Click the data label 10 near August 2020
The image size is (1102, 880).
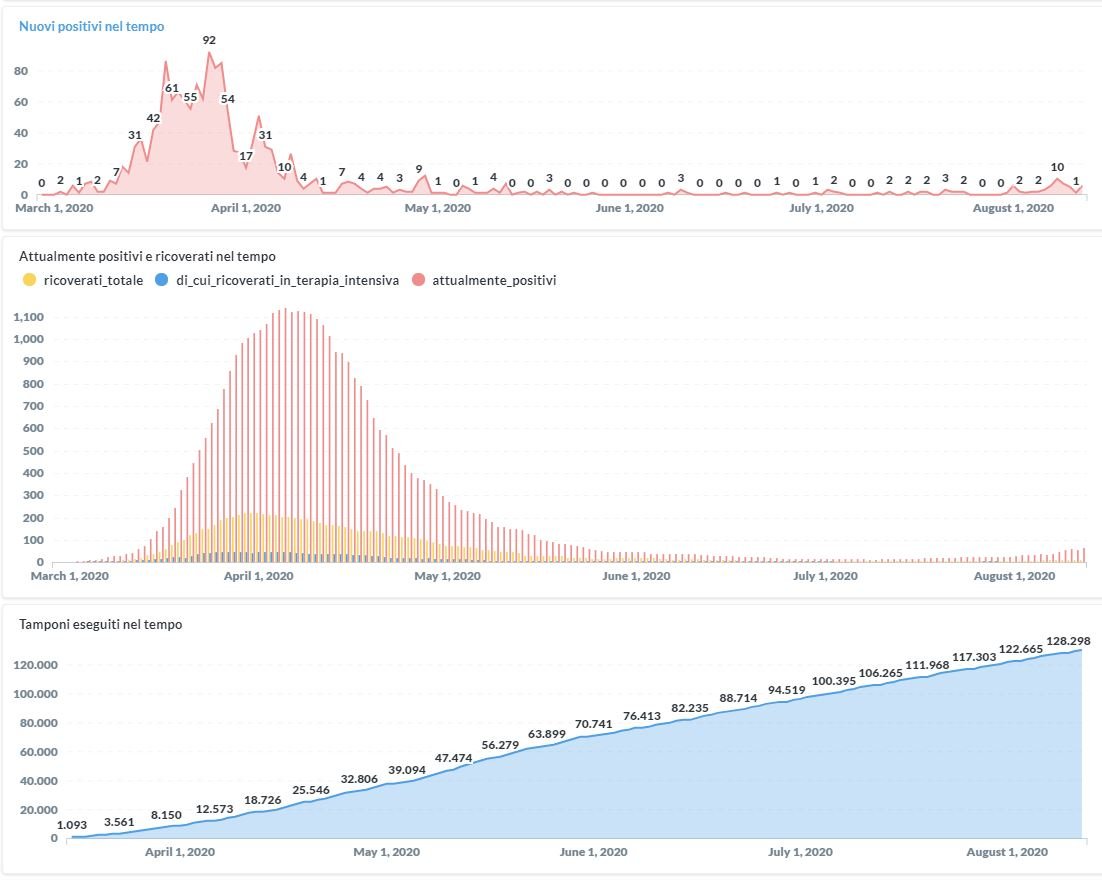[1057, 167]
